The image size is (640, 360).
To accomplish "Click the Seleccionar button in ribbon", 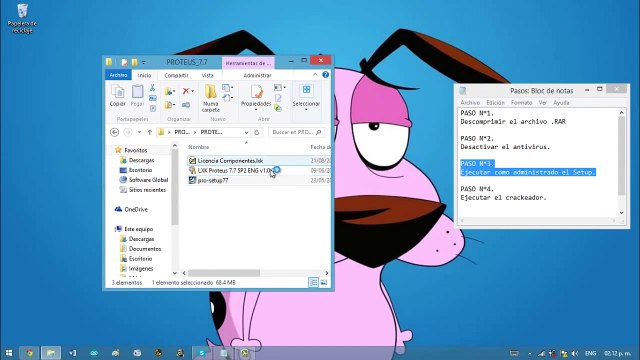I will (x=306, y=97).
